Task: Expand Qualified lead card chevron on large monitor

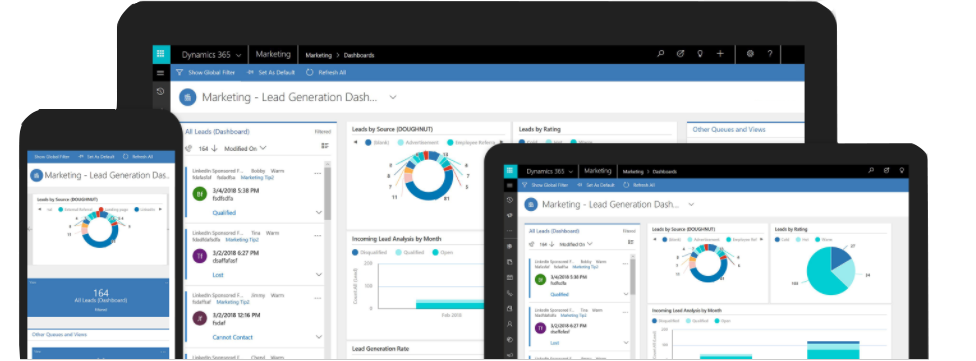Action: (x=319, y=212)
